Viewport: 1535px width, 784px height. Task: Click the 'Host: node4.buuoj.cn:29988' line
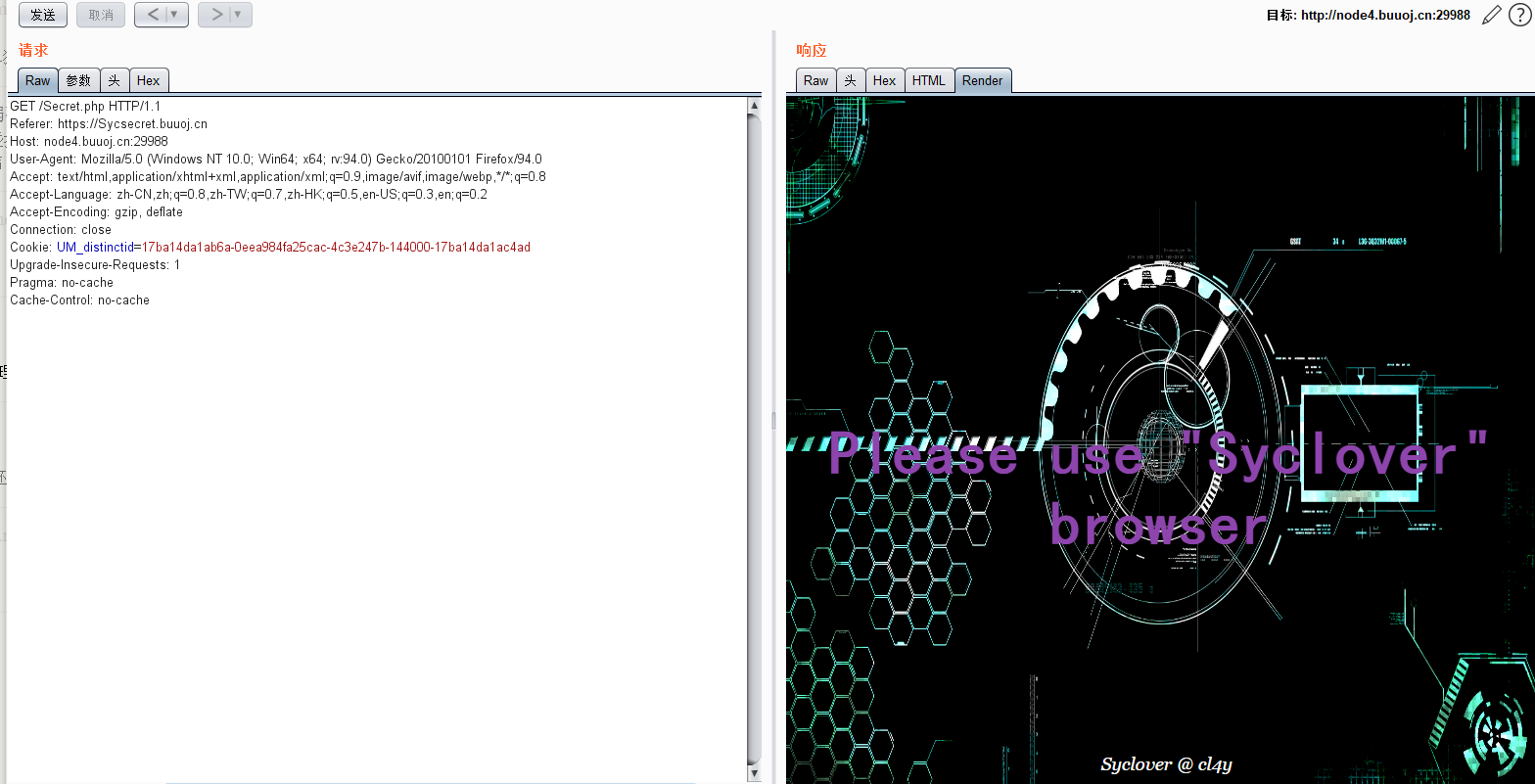[x=89, y=141]
